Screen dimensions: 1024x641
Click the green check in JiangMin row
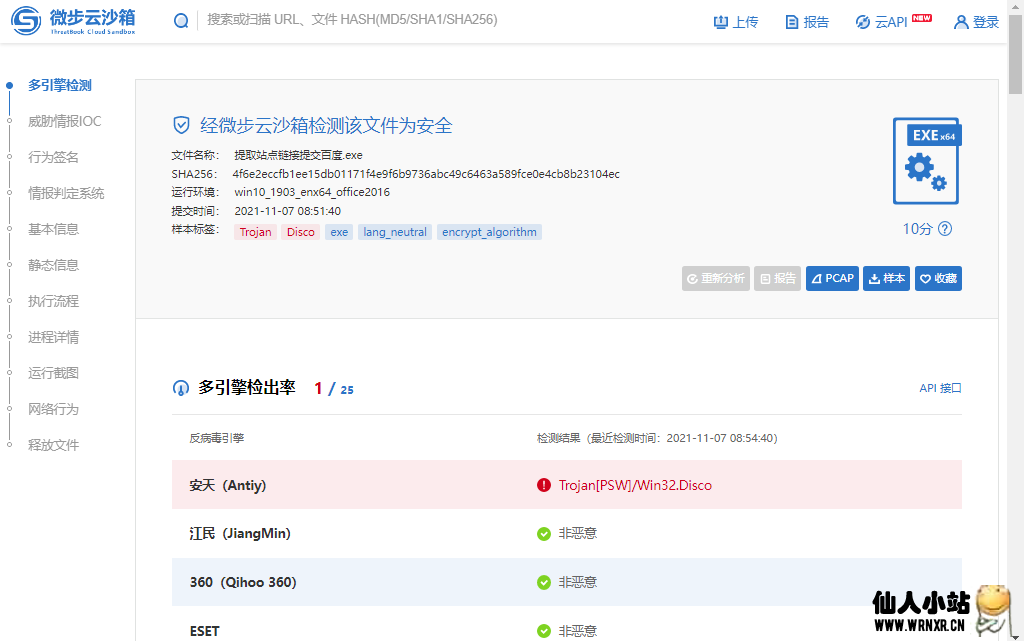pyautogui.click(x=543, y=534)
